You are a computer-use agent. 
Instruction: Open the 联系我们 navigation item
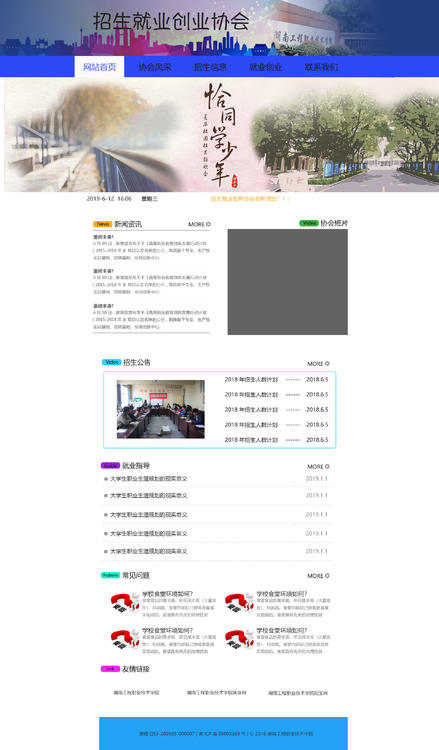pyautogui.click(x=321, y=67)
